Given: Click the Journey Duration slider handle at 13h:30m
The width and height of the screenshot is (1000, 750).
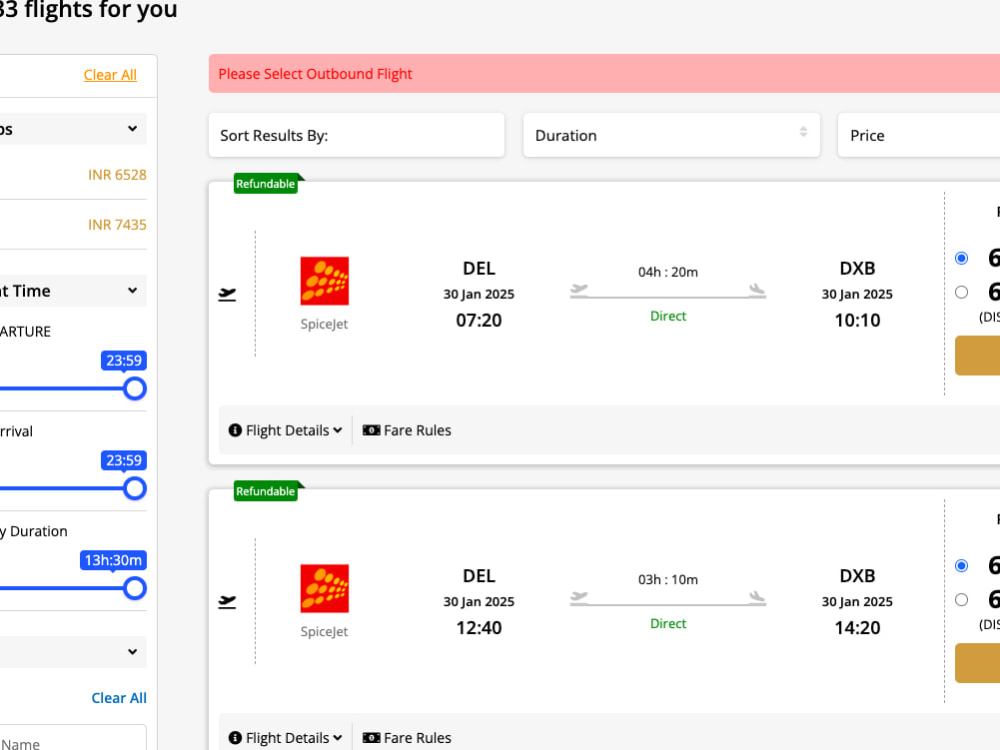Looking at the screenshot, I should pyautogui.click(x=135, y=588).
